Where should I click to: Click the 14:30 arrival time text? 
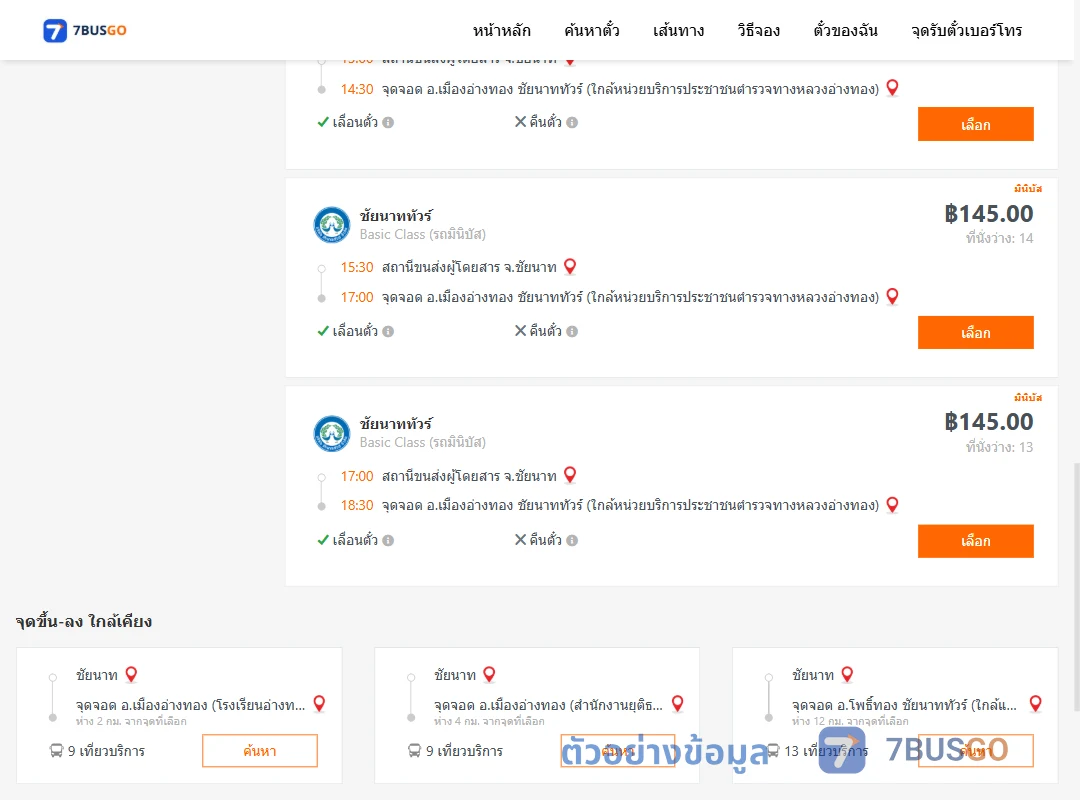357,90
